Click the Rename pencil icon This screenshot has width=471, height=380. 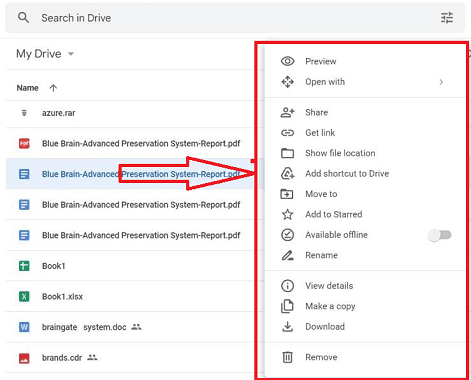[287, 255]
